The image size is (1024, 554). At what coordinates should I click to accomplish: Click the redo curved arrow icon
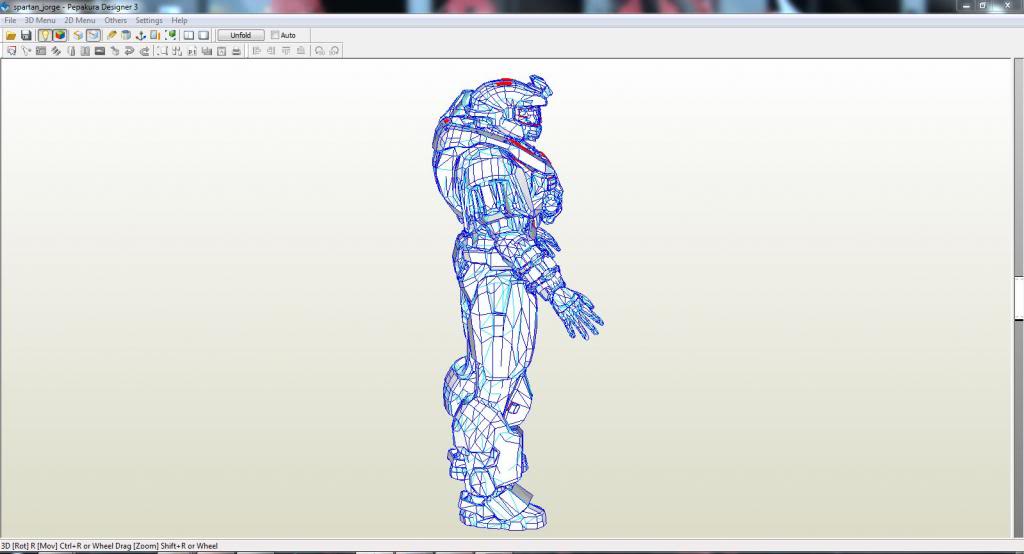(x=144, y=51)
